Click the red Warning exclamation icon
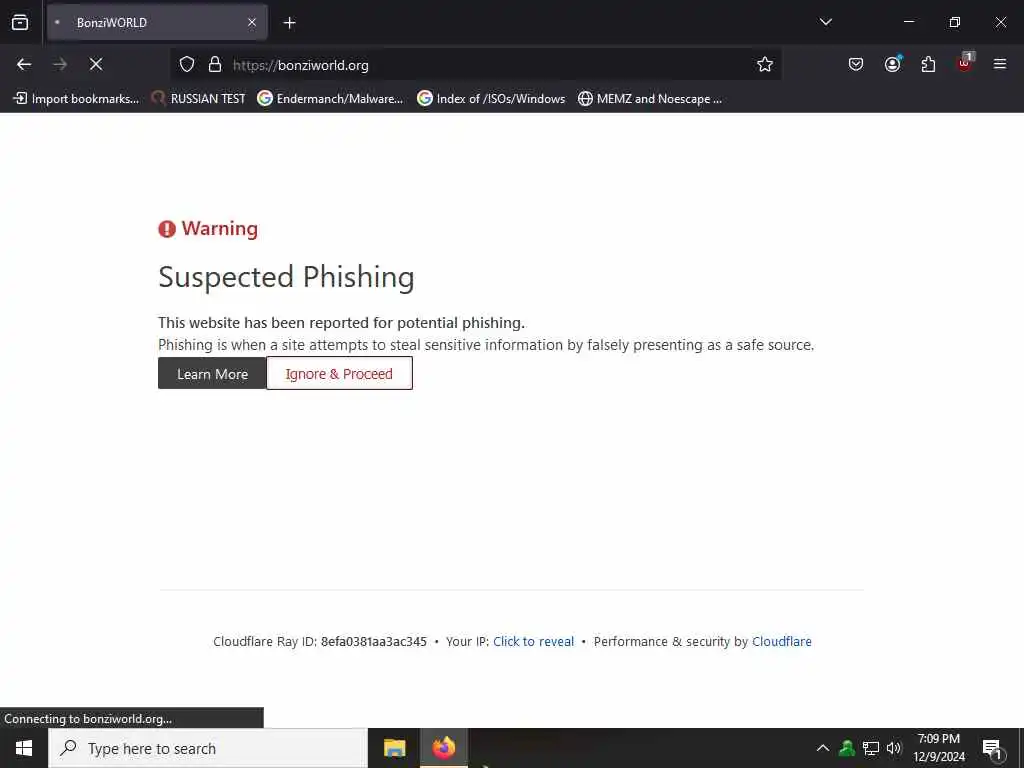Viewport: 1024px width, 768px height. (x=167, y=229)
